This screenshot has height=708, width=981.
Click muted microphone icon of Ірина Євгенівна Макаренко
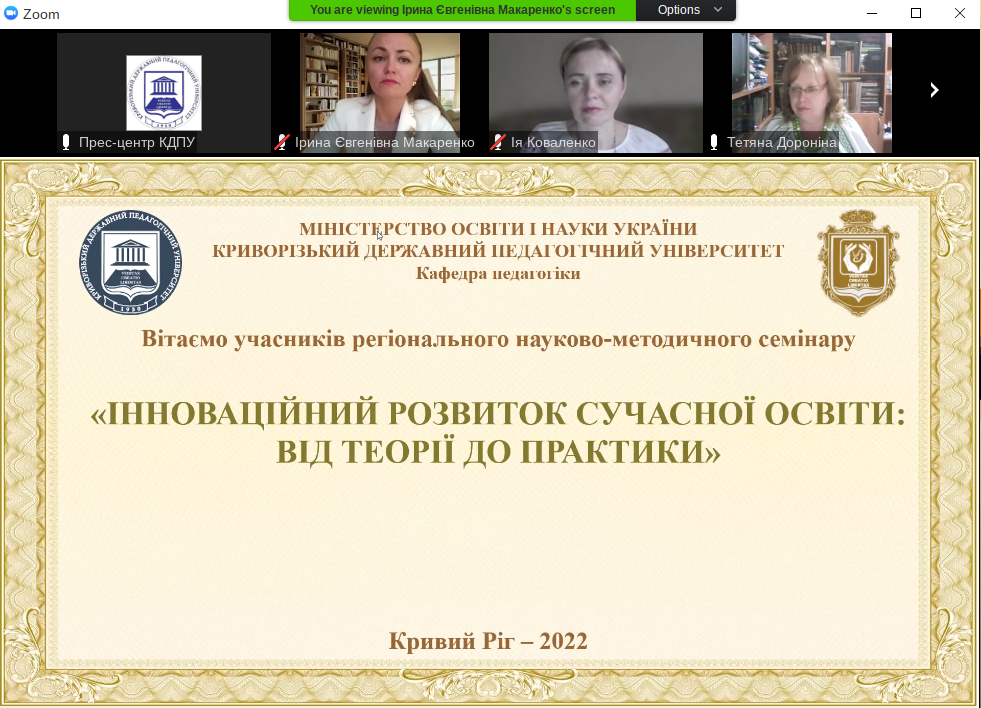coord(283,143)
